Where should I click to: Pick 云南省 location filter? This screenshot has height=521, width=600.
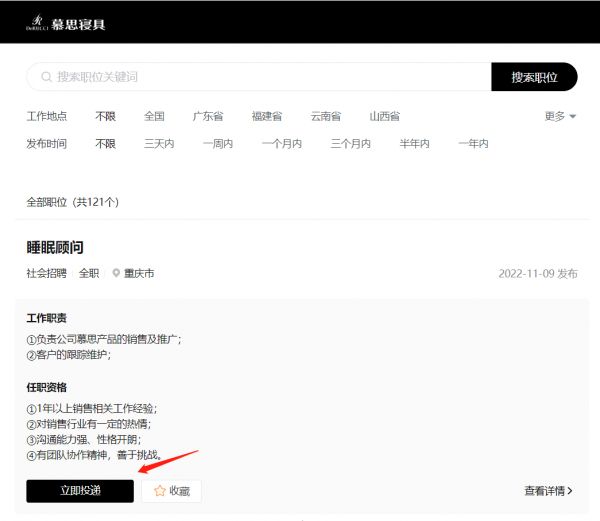pos(326,116)
